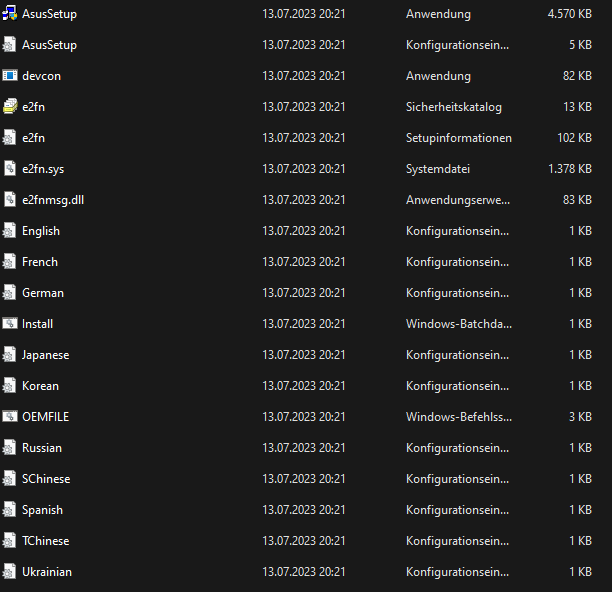Click the Russian config file icon

tap(10, 448)
